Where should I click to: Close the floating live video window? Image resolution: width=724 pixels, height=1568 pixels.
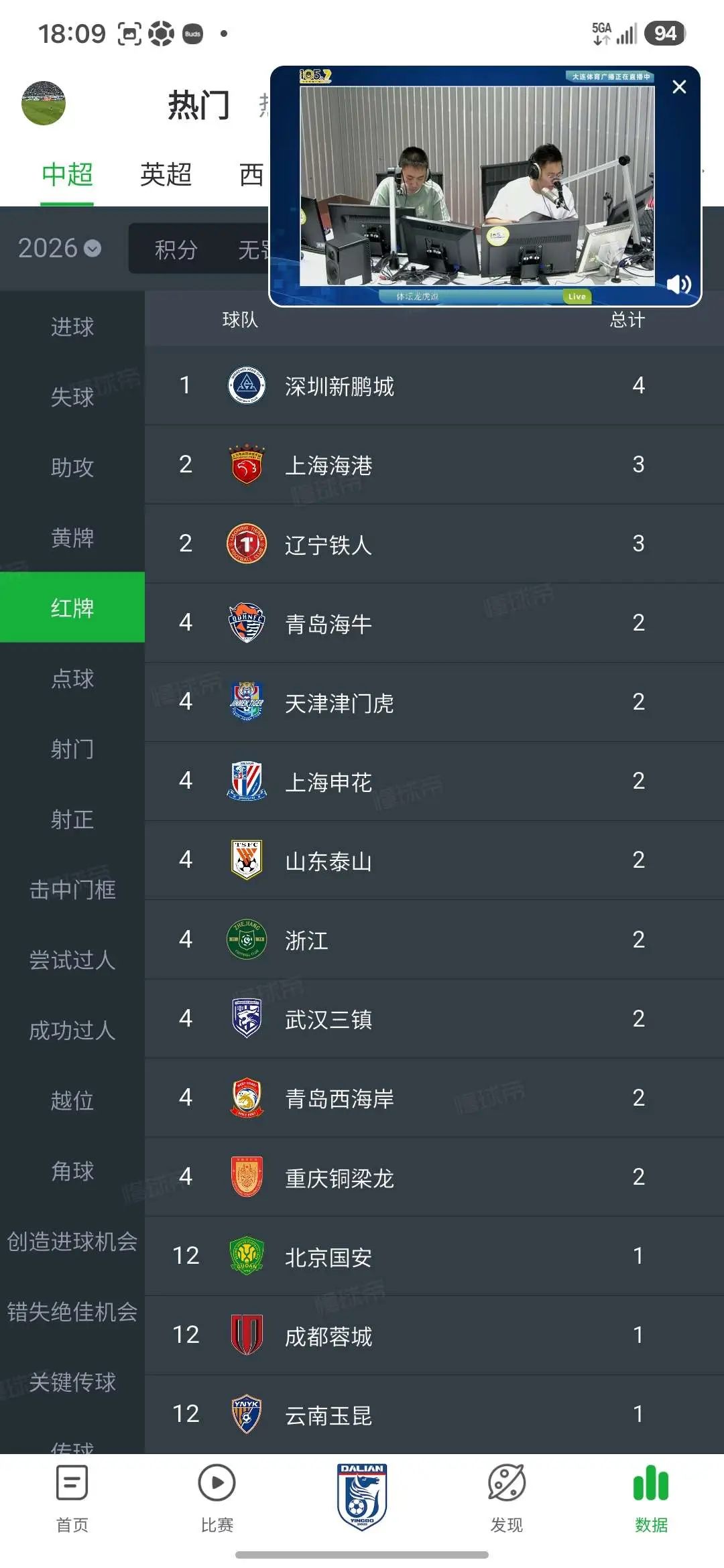coord(679,87)
